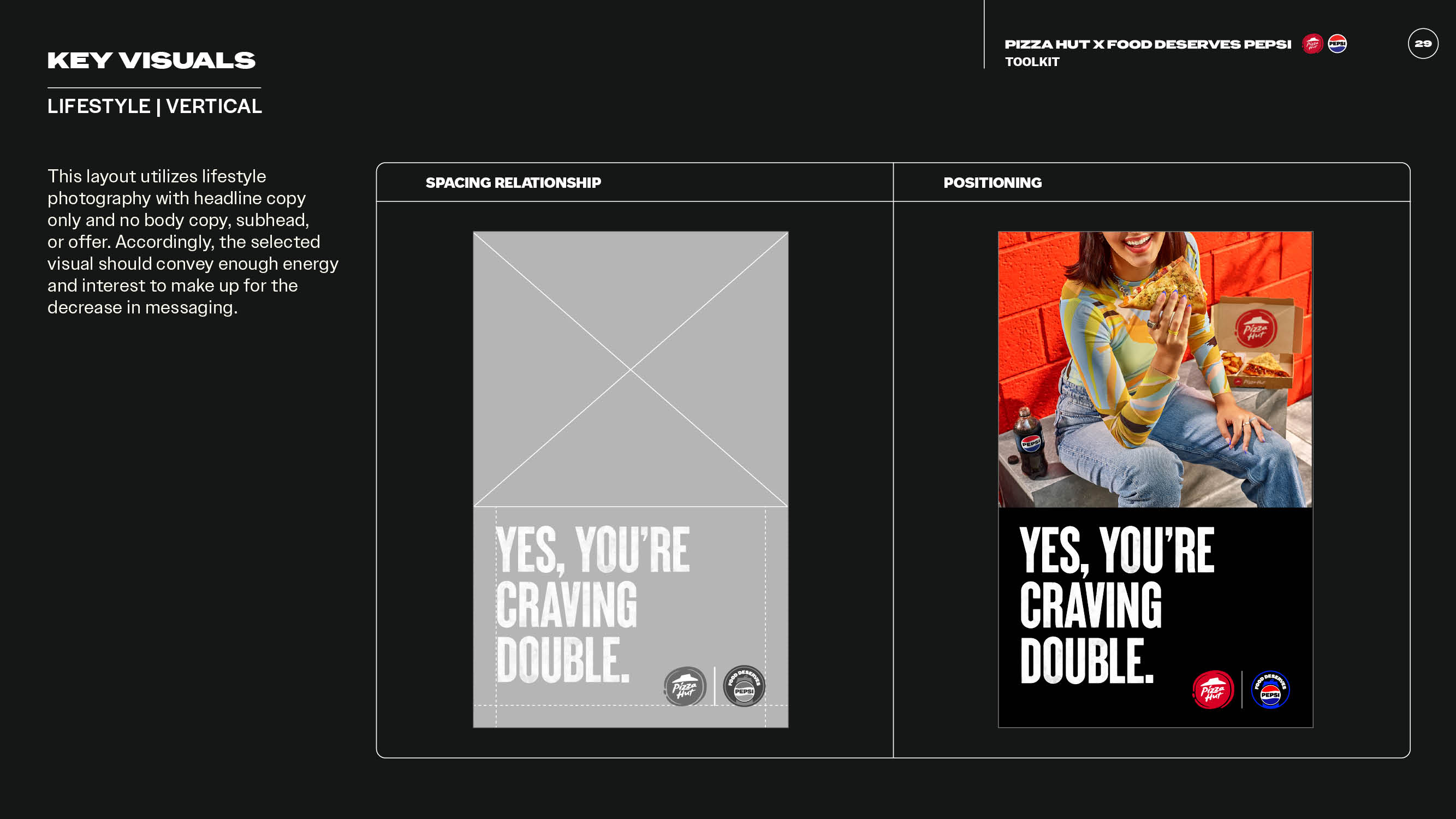Click the red Pizza Hut logo in positioning poster
This screenshot has width=1456, height=819.
coord(1213,690)
